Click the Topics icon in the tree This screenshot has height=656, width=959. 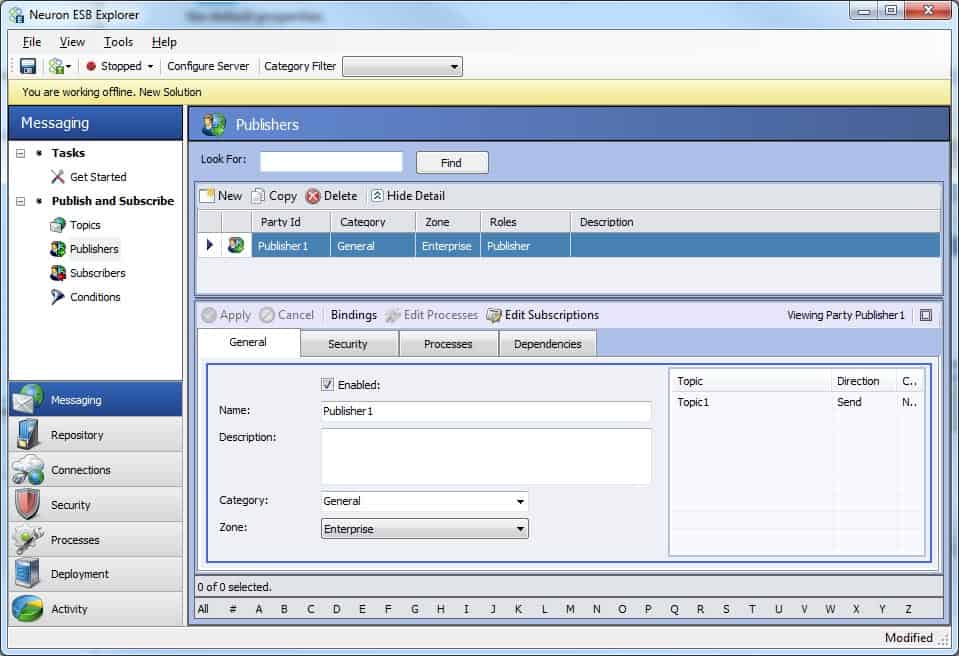57,225
